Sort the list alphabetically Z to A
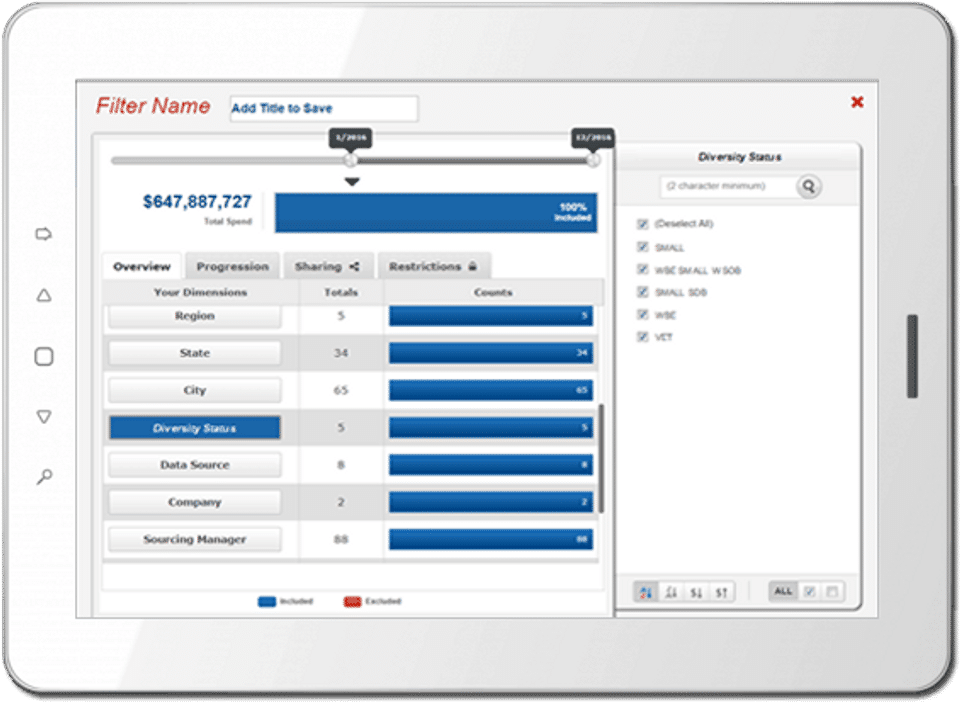The height and width of the screenshot is (702, 960). 672,592
